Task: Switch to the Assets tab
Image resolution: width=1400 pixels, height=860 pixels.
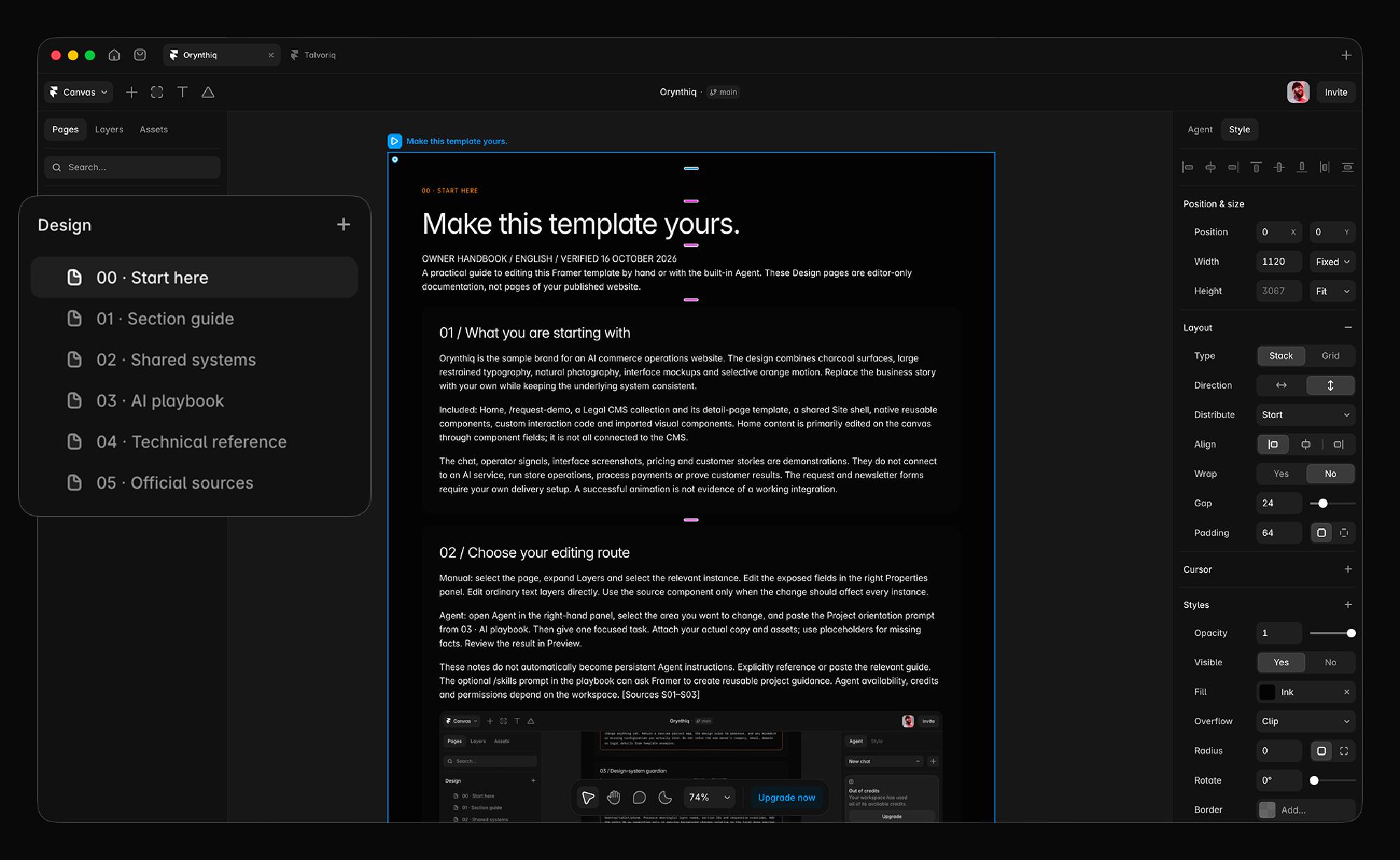Action: [153, 129]
